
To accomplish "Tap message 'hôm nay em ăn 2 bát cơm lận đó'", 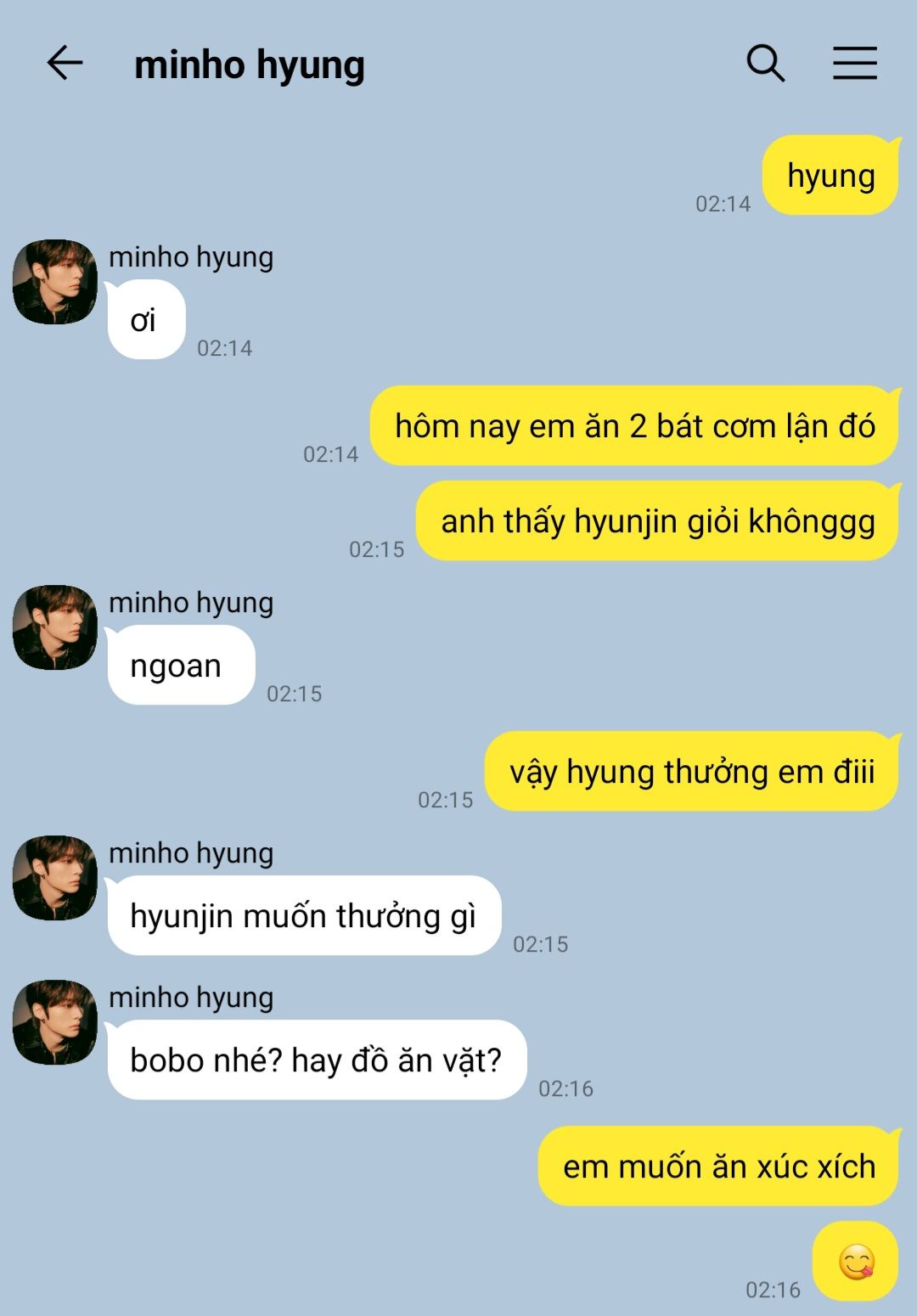I will (634, 425).
